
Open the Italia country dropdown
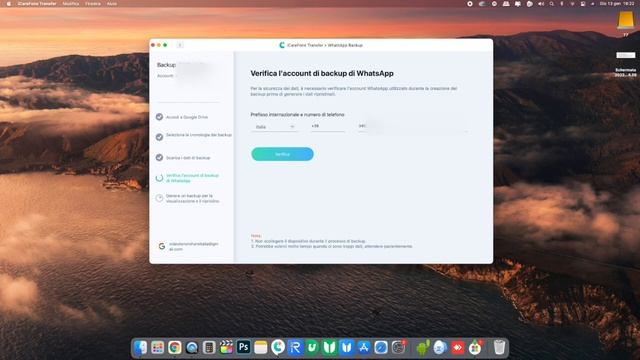point(274,127)
